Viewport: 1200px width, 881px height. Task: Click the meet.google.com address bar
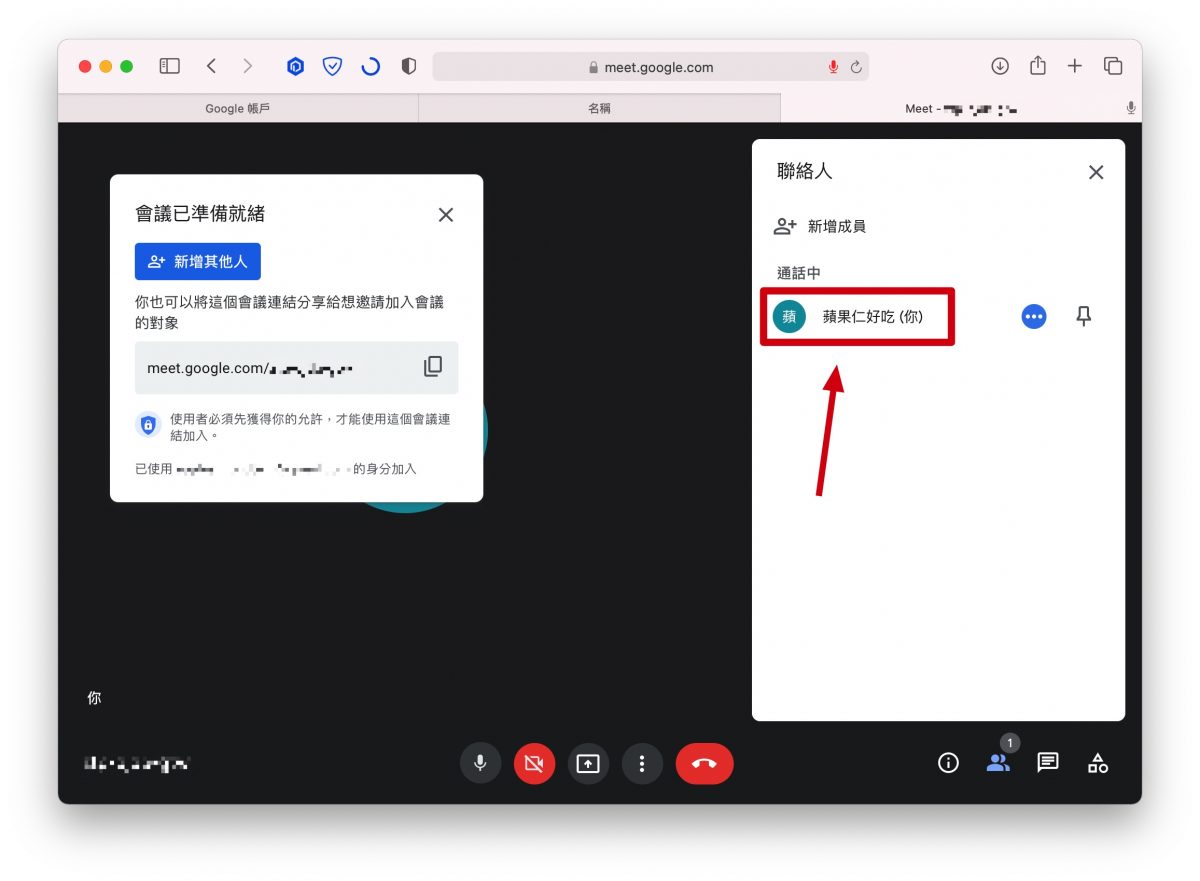coord(650,67)
